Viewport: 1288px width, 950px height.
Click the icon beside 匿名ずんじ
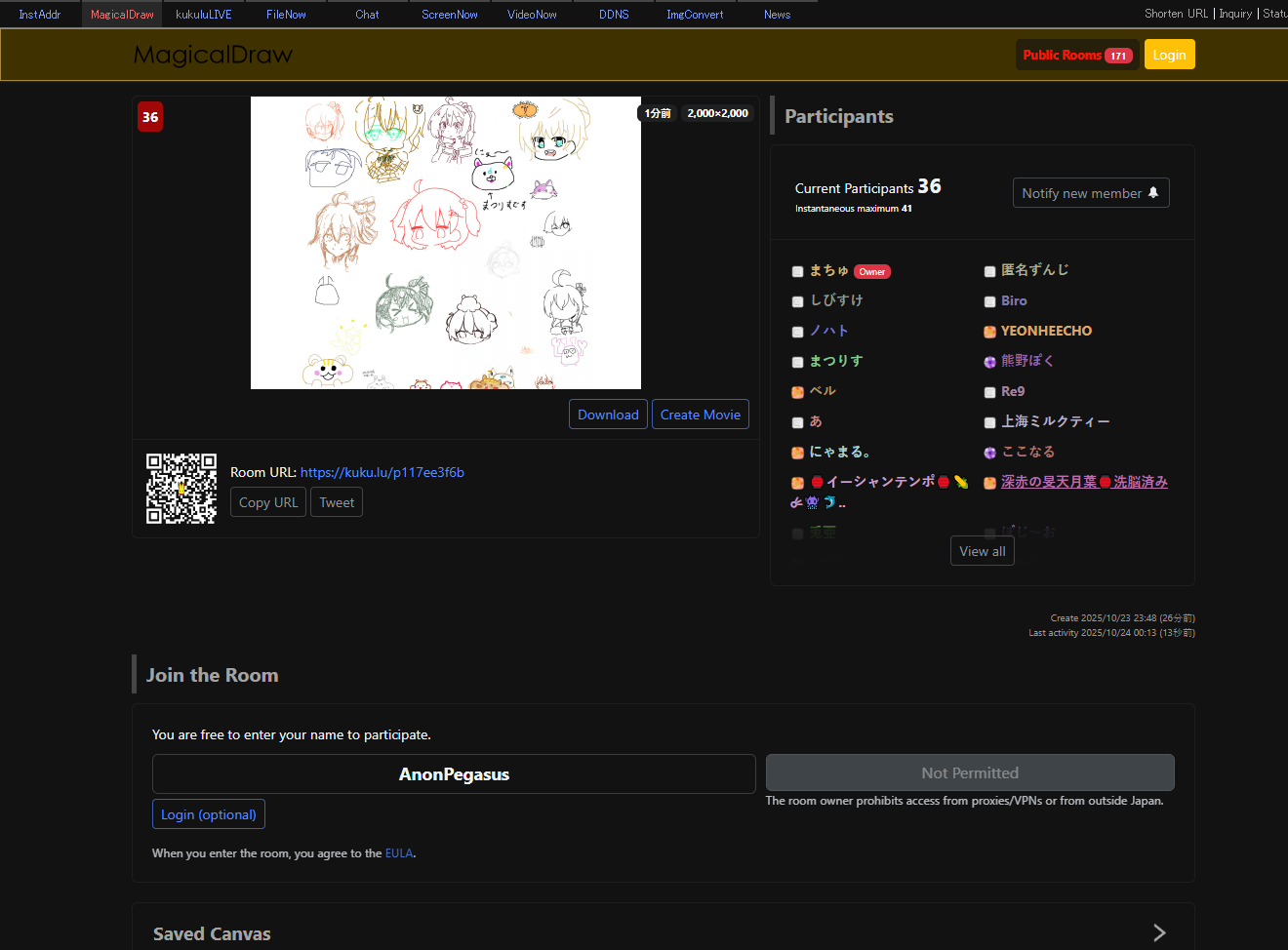tap(990, 272)
